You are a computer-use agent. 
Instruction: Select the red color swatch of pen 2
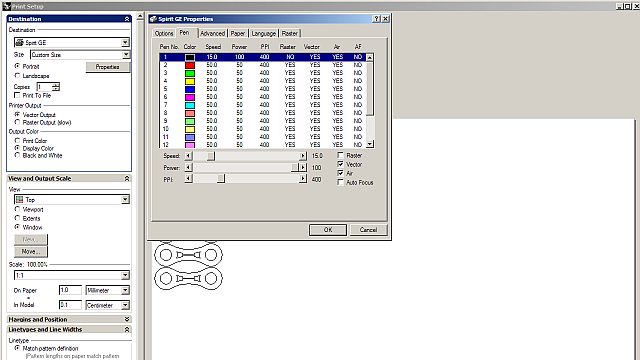tap(190, 65)
